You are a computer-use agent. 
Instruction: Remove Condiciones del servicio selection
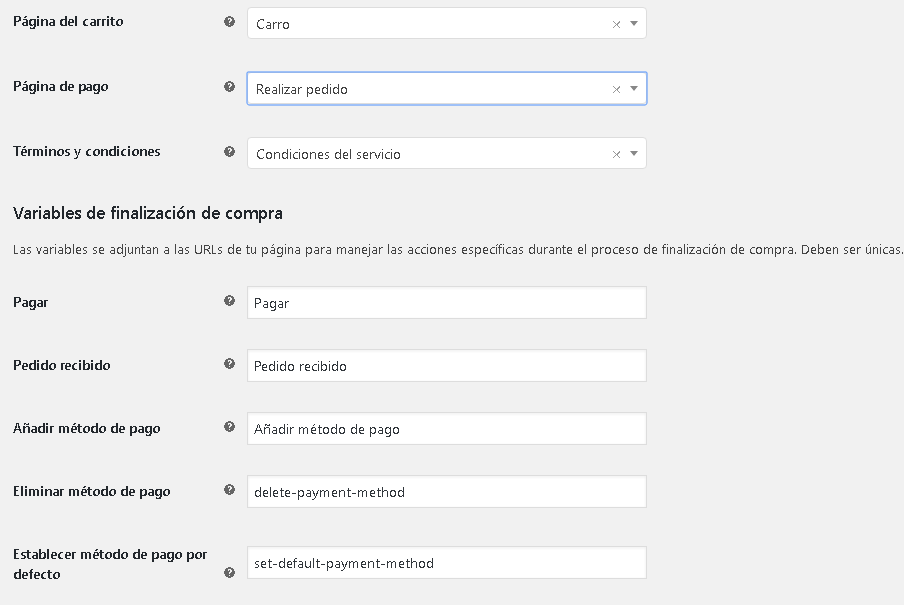(616, 155)
